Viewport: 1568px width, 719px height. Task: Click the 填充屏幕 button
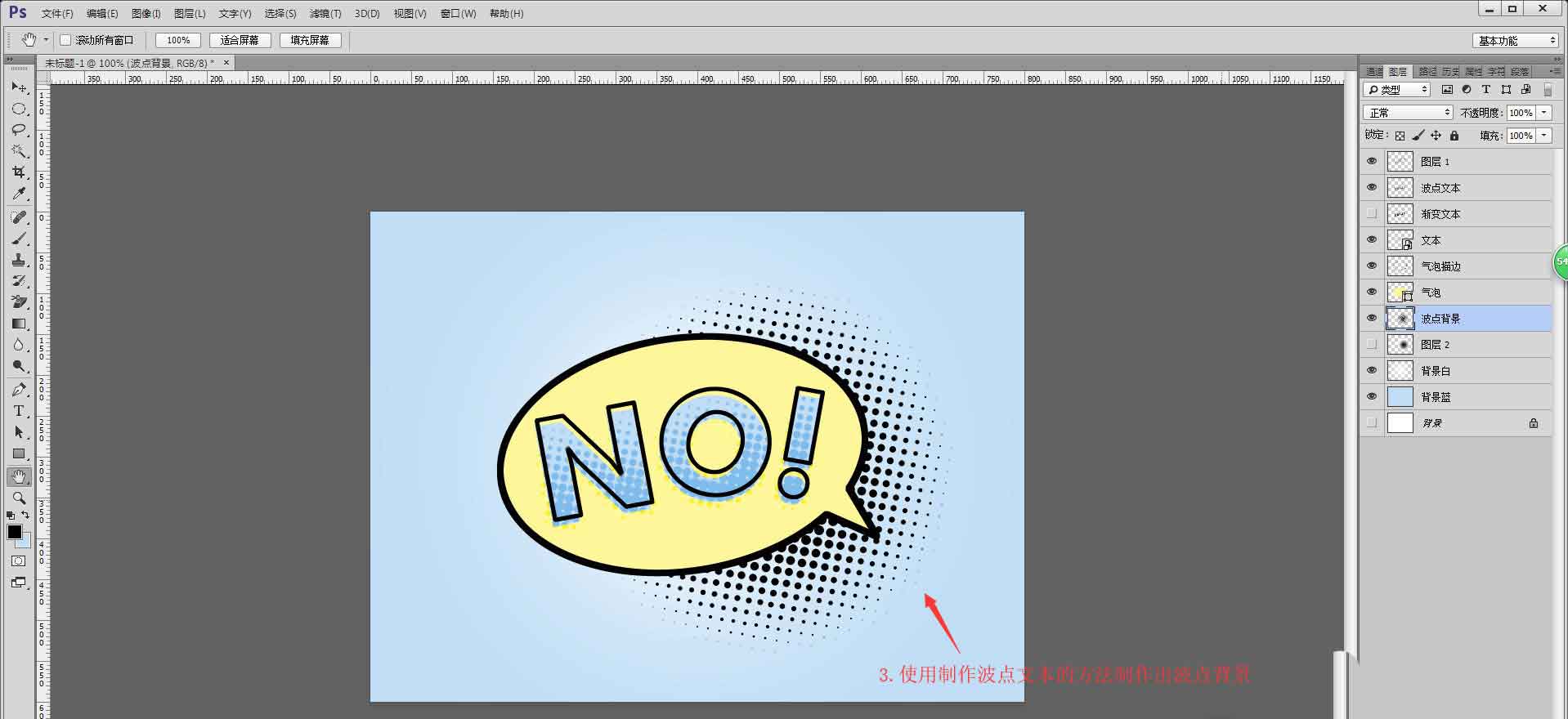coord(310,40)
